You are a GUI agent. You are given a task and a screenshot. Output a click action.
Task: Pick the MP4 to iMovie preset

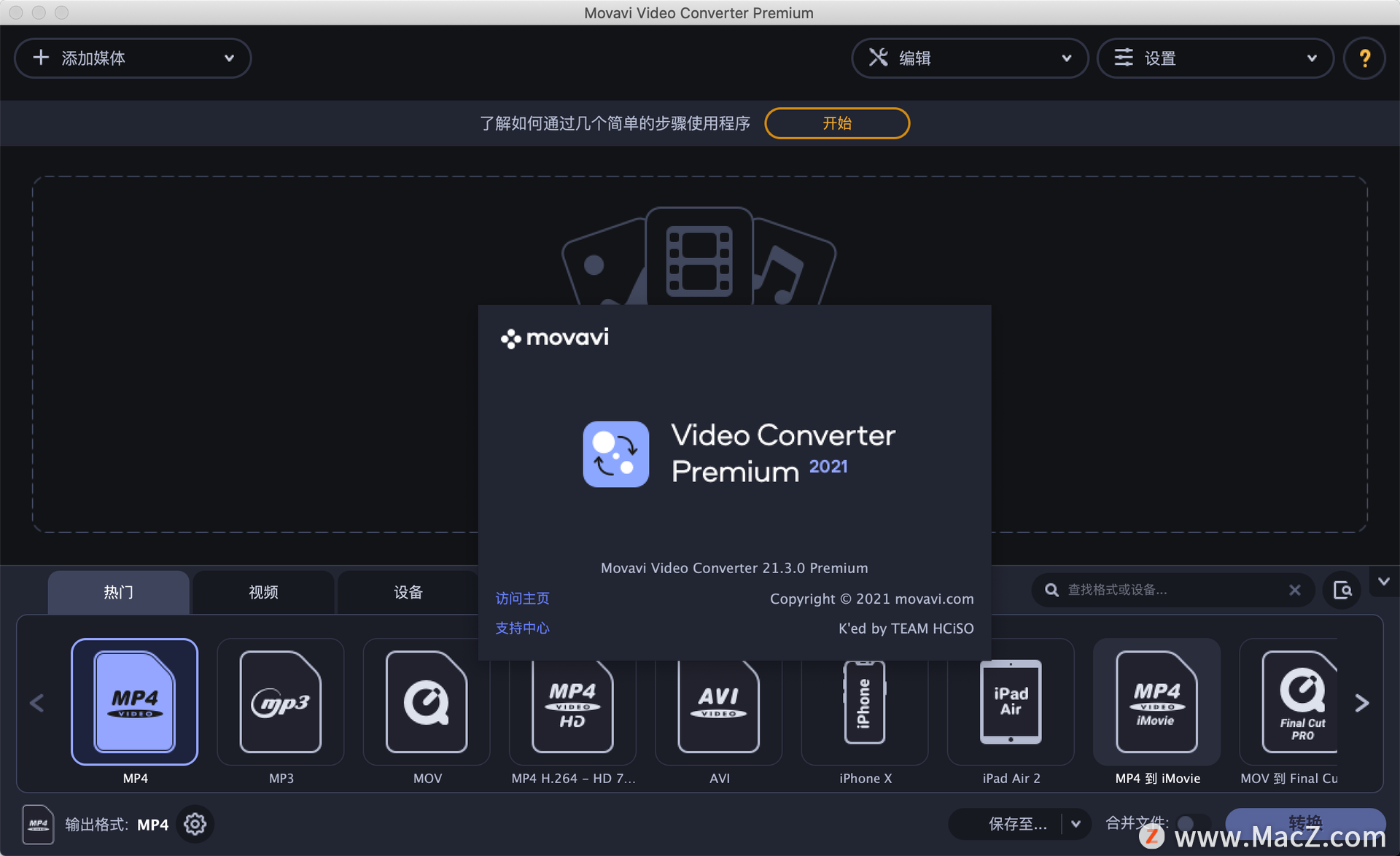pyautogui.click(x=1156, y=701)
